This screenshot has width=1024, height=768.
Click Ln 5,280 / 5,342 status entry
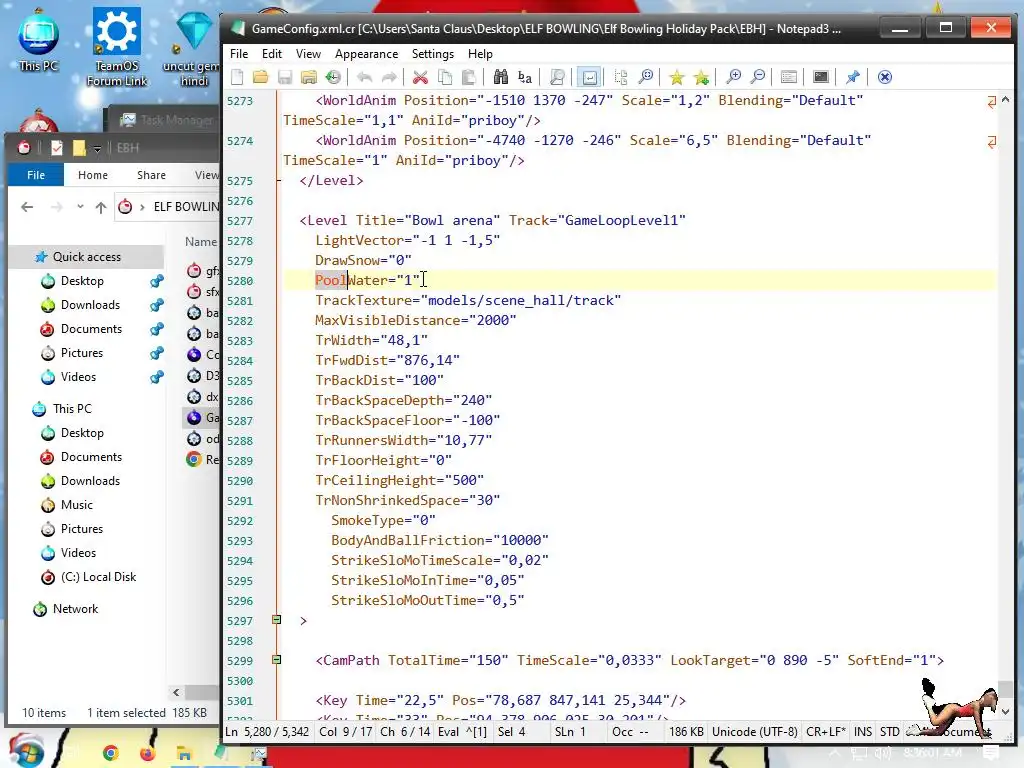click(x=266, y=732)
